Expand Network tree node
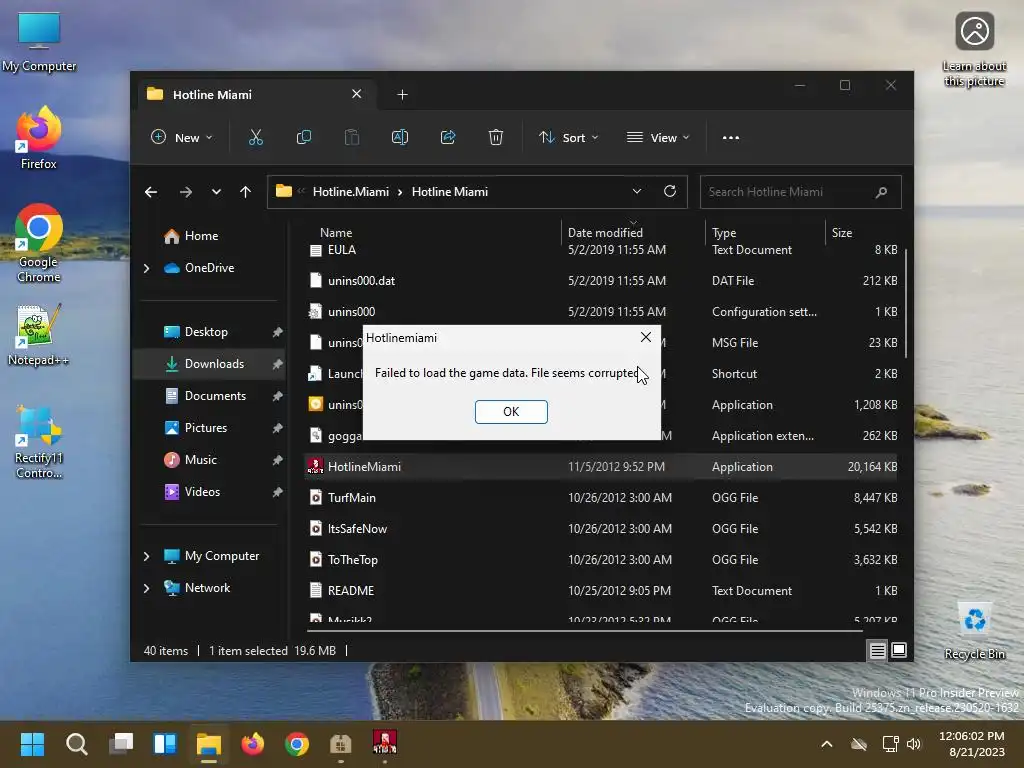 click(147, 588)
